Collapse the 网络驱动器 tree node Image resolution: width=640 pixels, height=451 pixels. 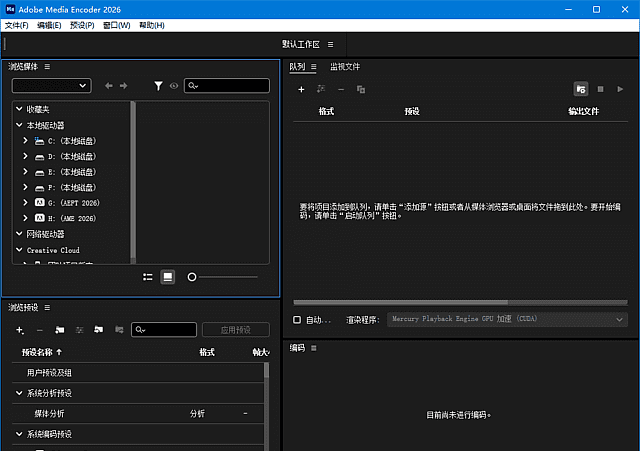(x=19, y=233)
